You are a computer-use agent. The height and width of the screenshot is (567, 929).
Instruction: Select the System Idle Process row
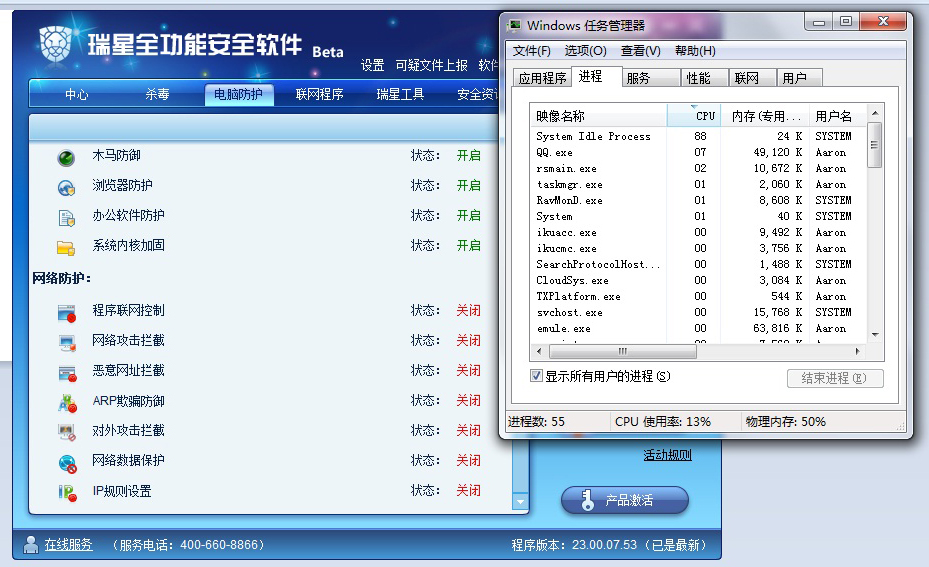pyautogui.click(x=699, y=136)
